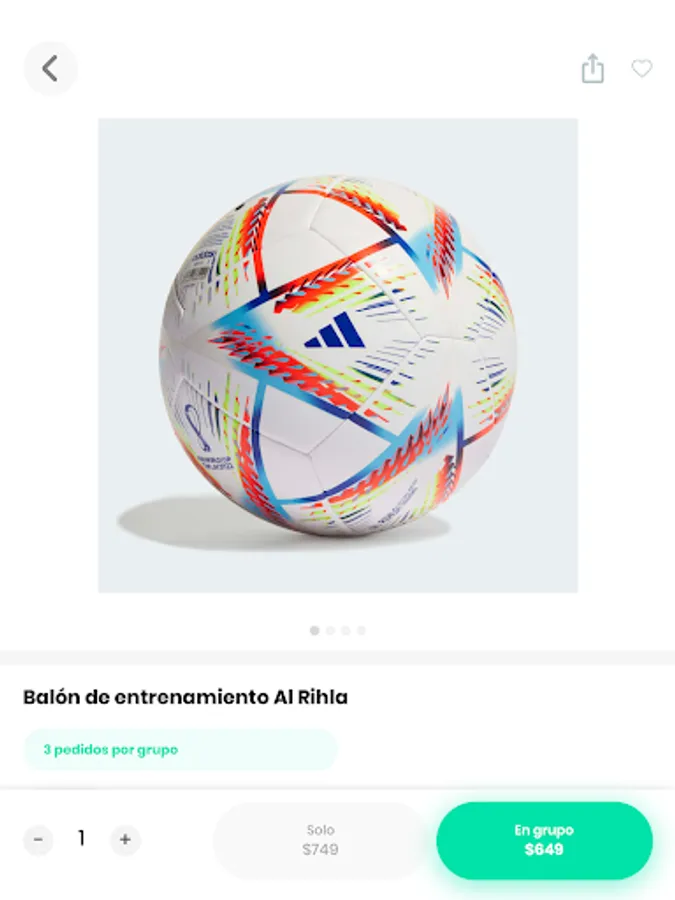Viewport: 675px width, 900px height.
Task: Show the first carousel image dot
Action: [x=315, y=630]
